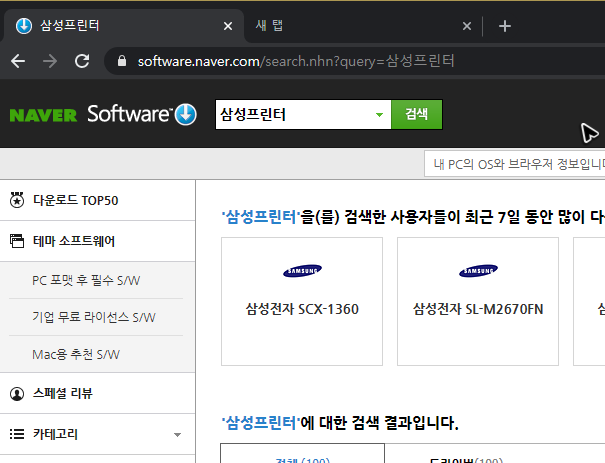Click the address bar URL

(x=296, y=61)
